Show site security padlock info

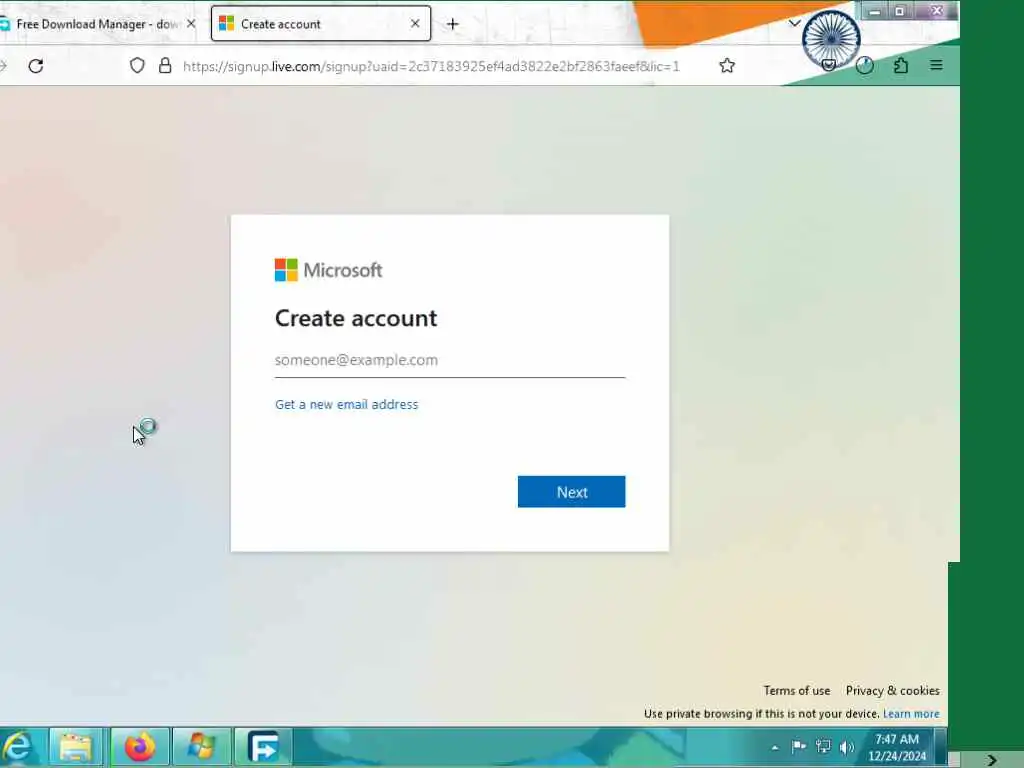point(165,65)
